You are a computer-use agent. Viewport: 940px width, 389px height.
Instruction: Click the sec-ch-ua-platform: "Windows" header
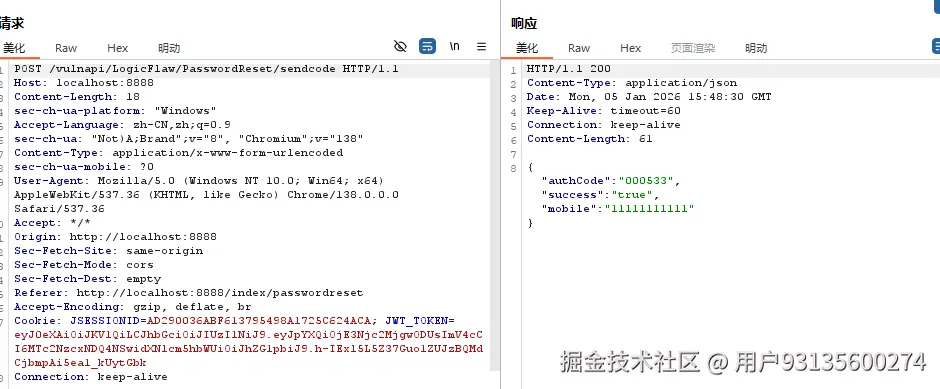point(115,111)
